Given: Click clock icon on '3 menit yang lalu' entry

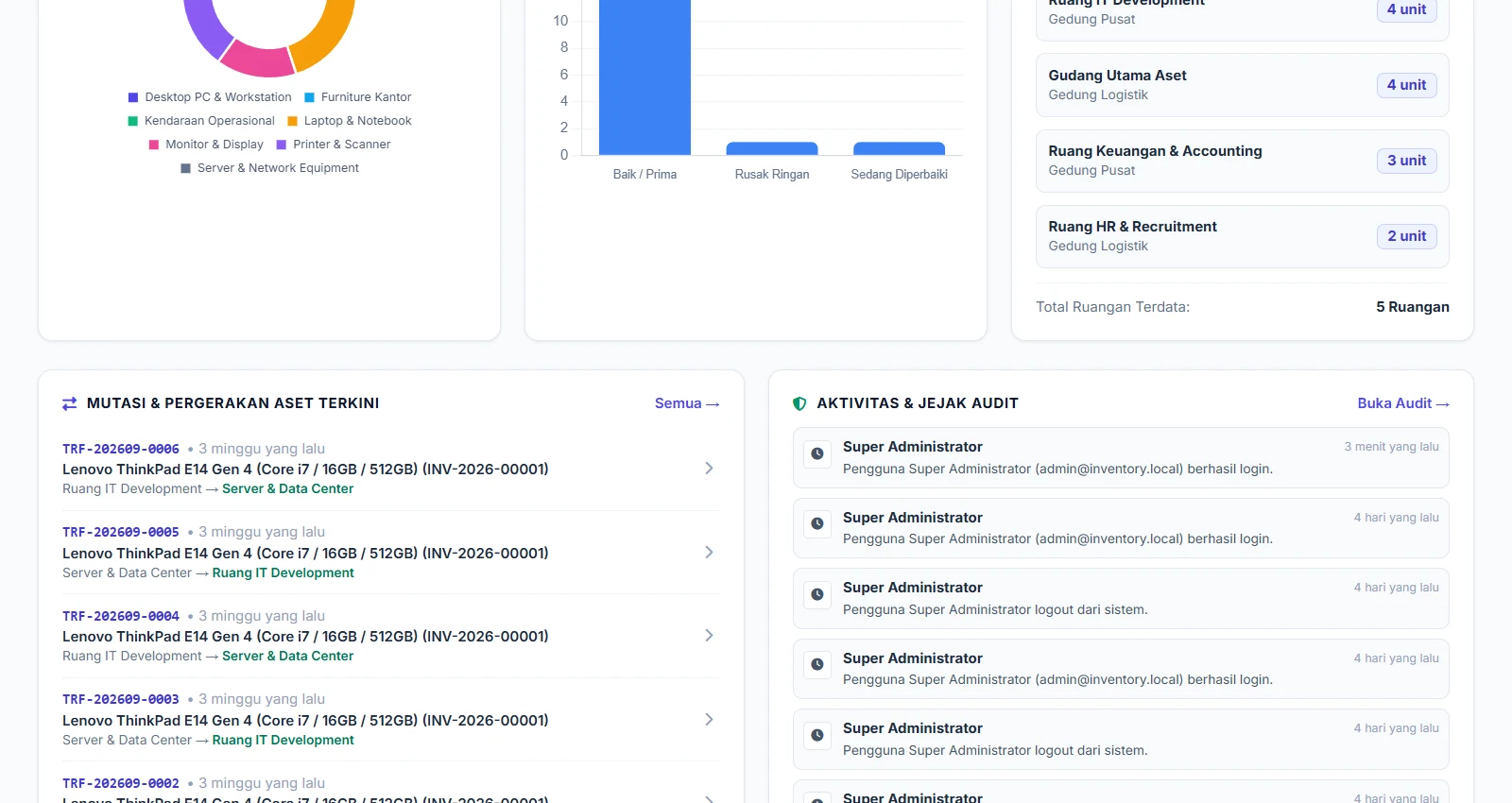Looking at the screenshot, I should [x=817, y=453].
